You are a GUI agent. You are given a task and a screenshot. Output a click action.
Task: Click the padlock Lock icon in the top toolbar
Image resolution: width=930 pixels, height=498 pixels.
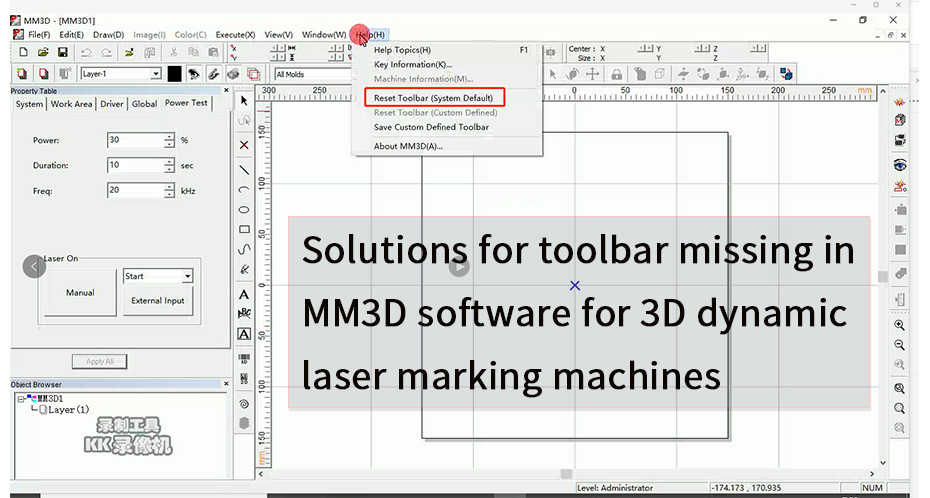(617, 74)
